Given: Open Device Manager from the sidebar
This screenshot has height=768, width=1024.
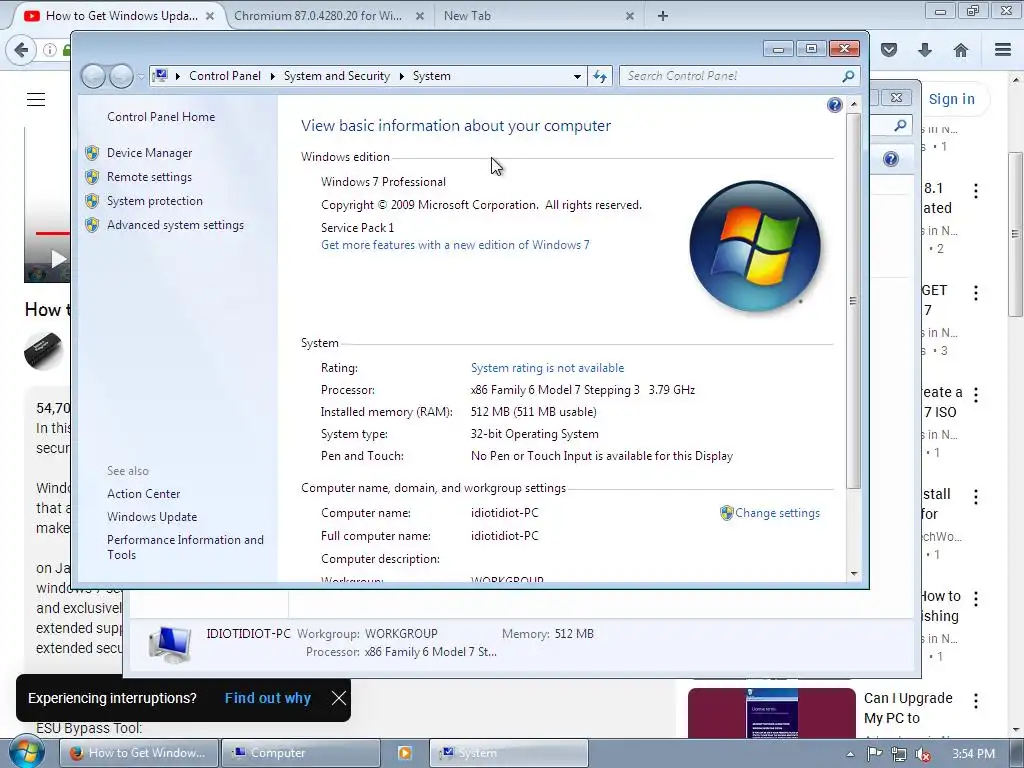Looking at the screenshot, I should tap(150, 153).
